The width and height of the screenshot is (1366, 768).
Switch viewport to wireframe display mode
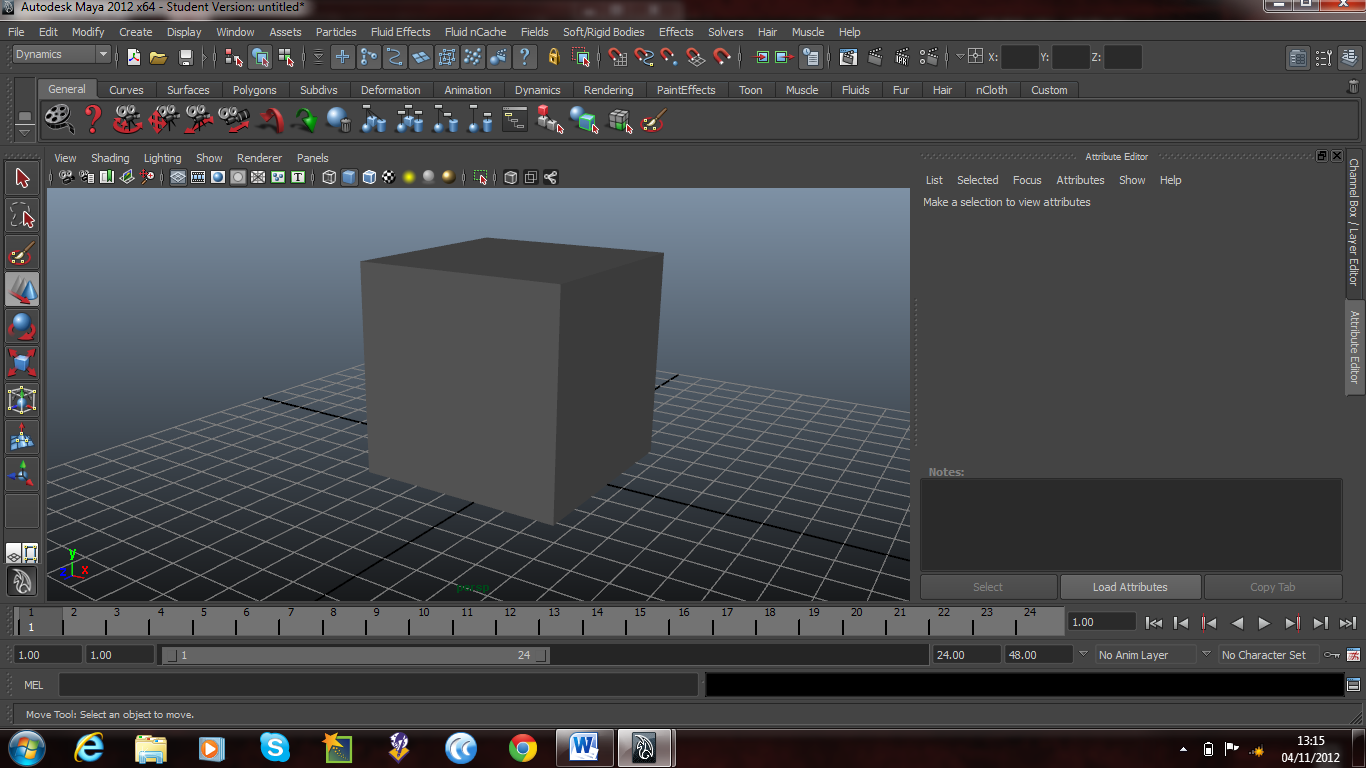pos(330,177)
